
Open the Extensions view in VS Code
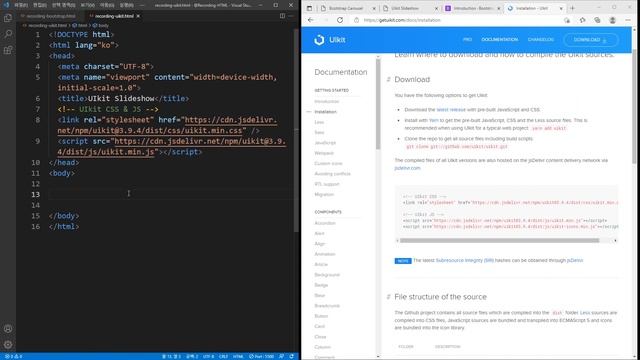8,50
